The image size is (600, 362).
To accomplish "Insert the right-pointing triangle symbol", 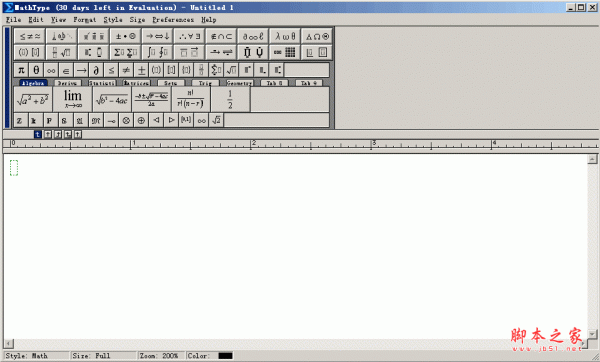I will pyautogui.click(x=171, y=121).
